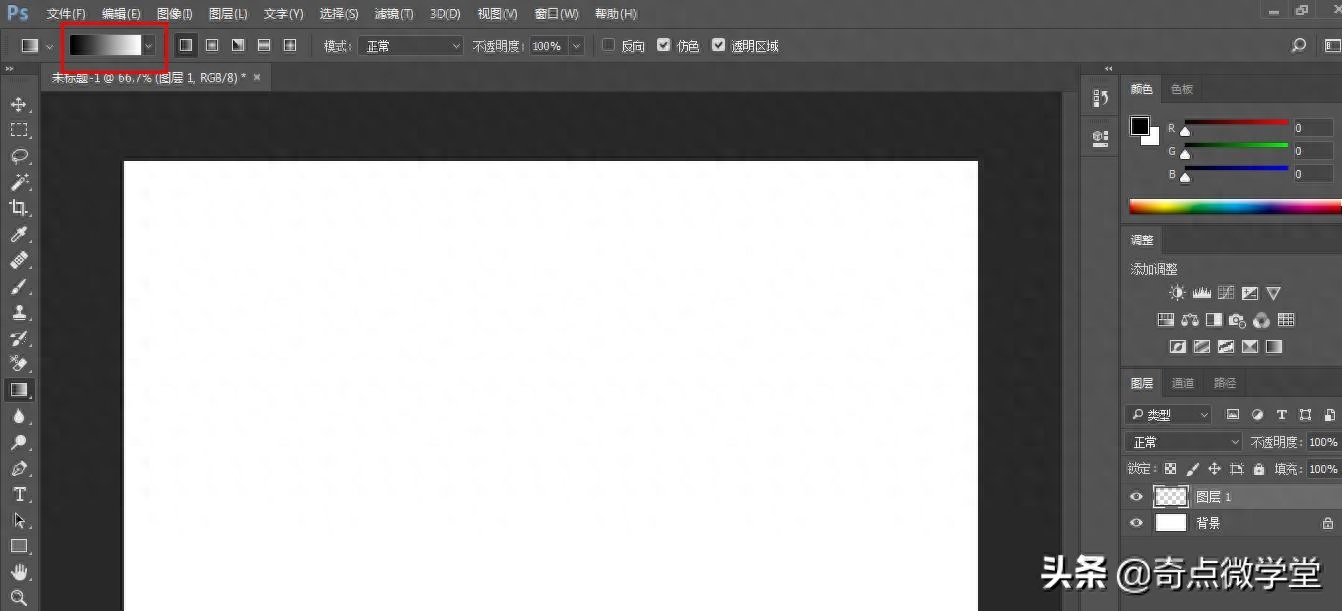
Task: Open the gradient picker dropdown arrow
Action: (x=149, y=46)
